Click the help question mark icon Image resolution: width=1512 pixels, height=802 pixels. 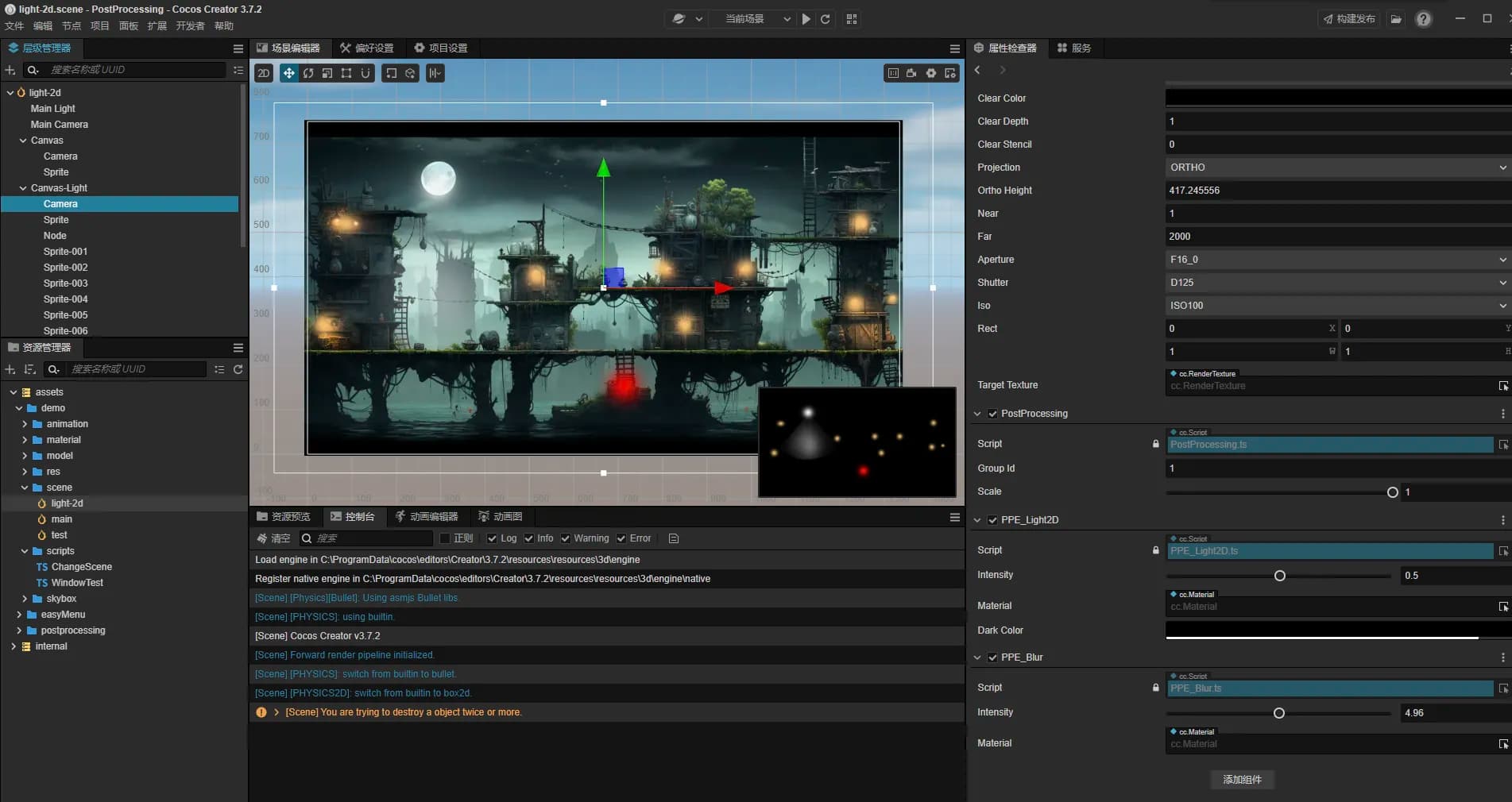tap(1424, 19)
